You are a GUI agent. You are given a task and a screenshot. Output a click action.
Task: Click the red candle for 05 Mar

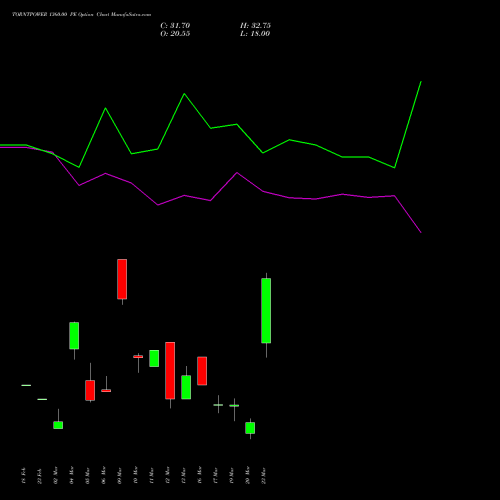pos(90,390)
